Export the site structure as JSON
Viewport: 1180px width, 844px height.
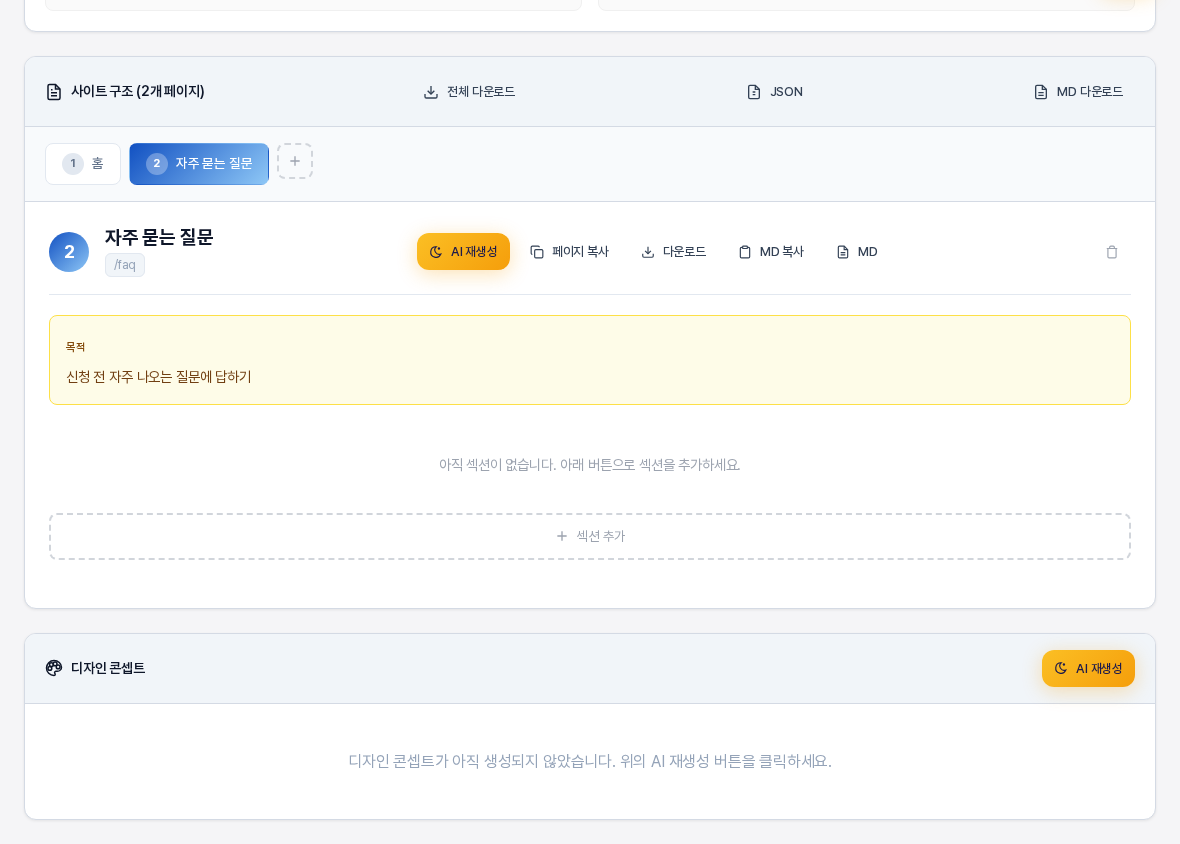pos(775,92)
